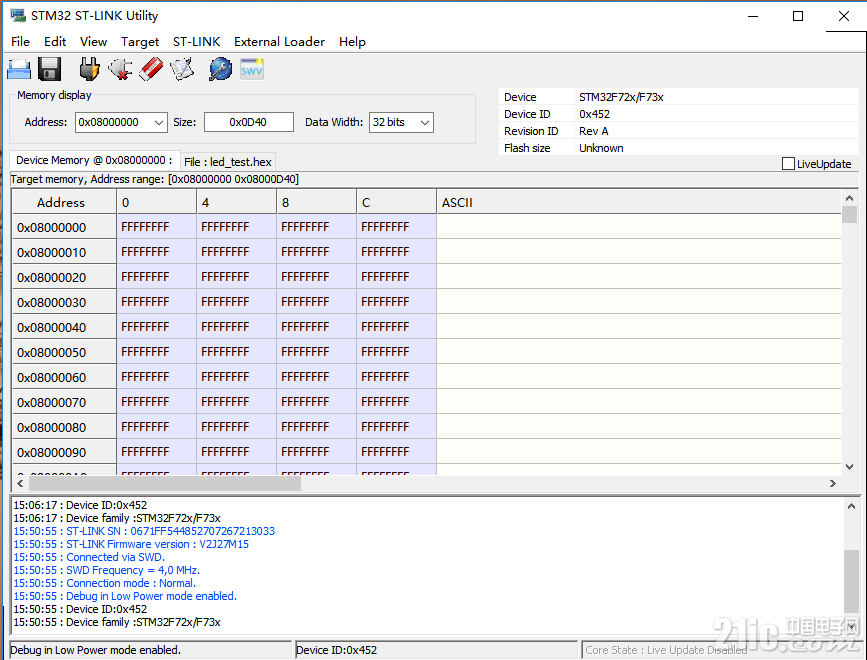Open the External Loader menu

[x=279, y=41]
